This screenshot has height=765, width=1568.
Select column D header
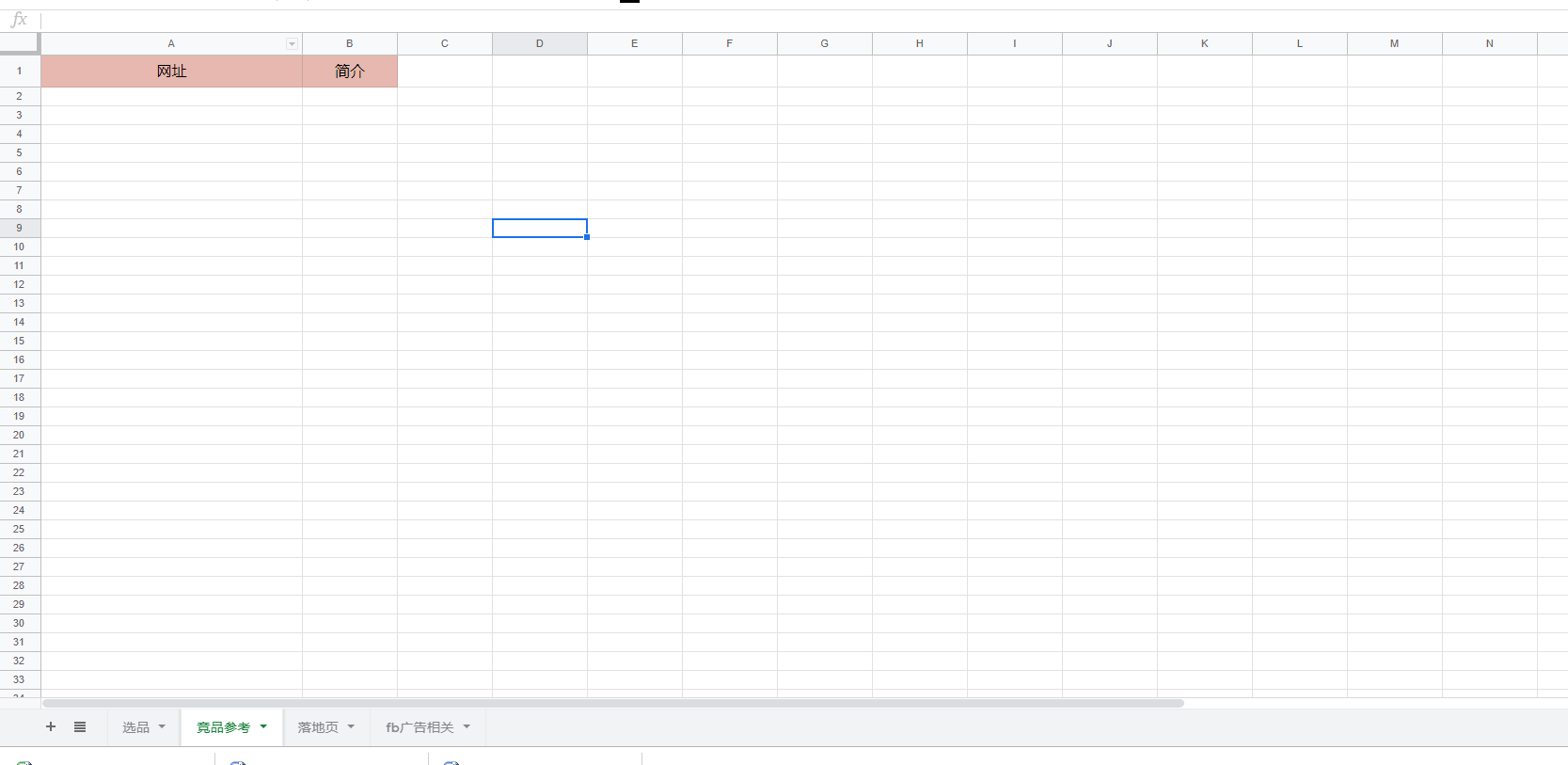click(540, 43)
